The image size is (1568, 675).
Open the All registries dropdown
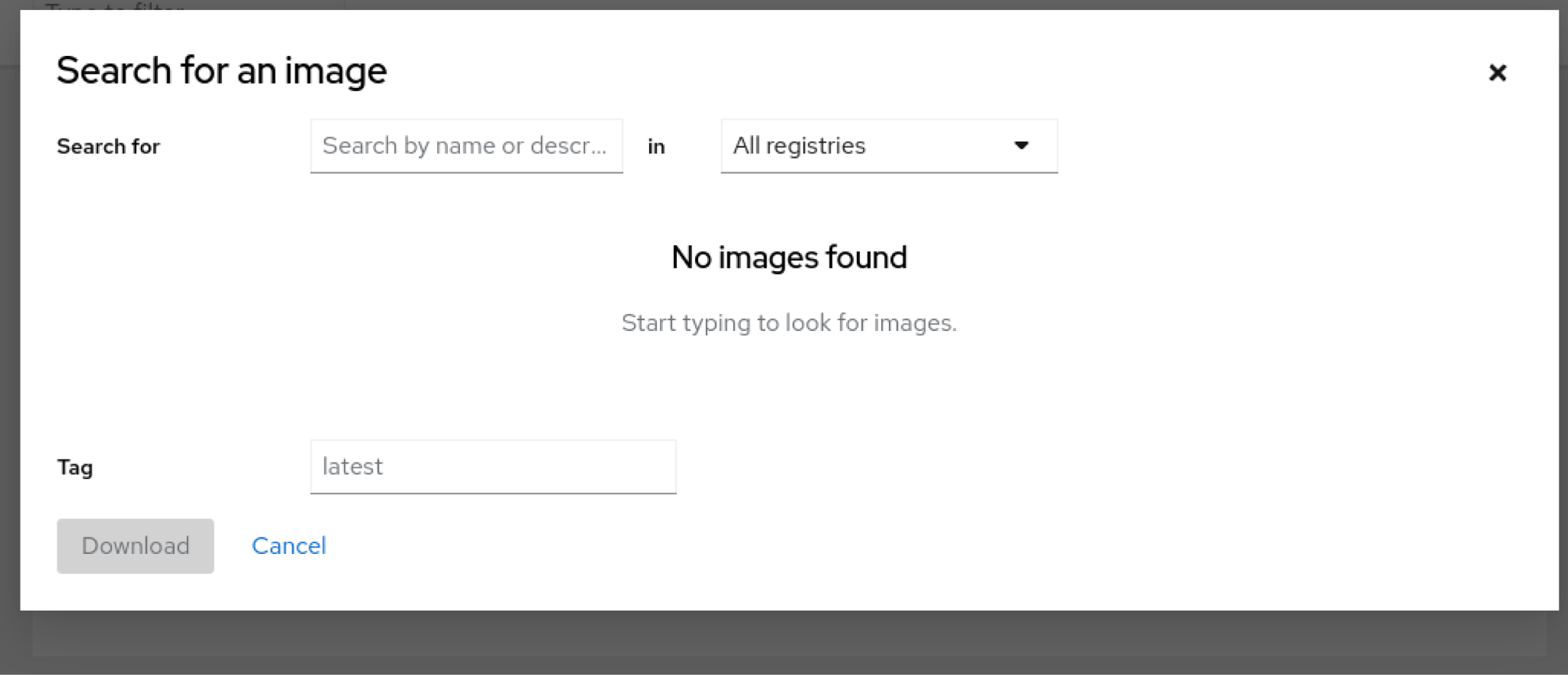click(x=888, y=146)
